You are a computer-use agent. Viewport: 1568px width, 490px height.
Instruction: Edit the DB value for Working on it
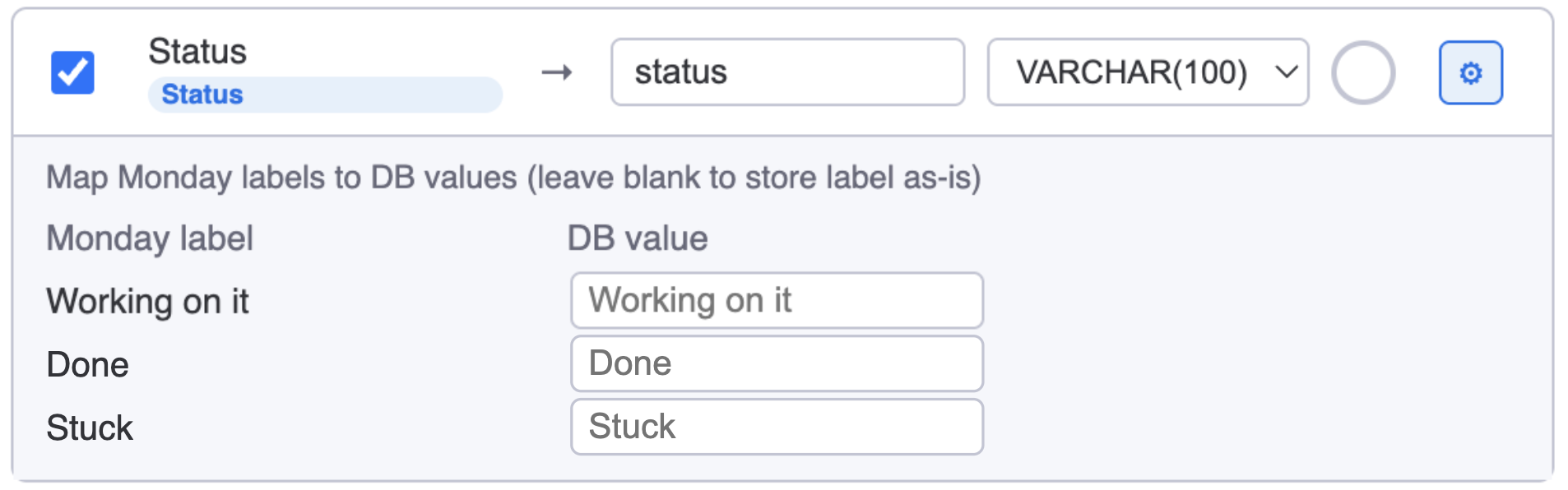pos(777,300)
